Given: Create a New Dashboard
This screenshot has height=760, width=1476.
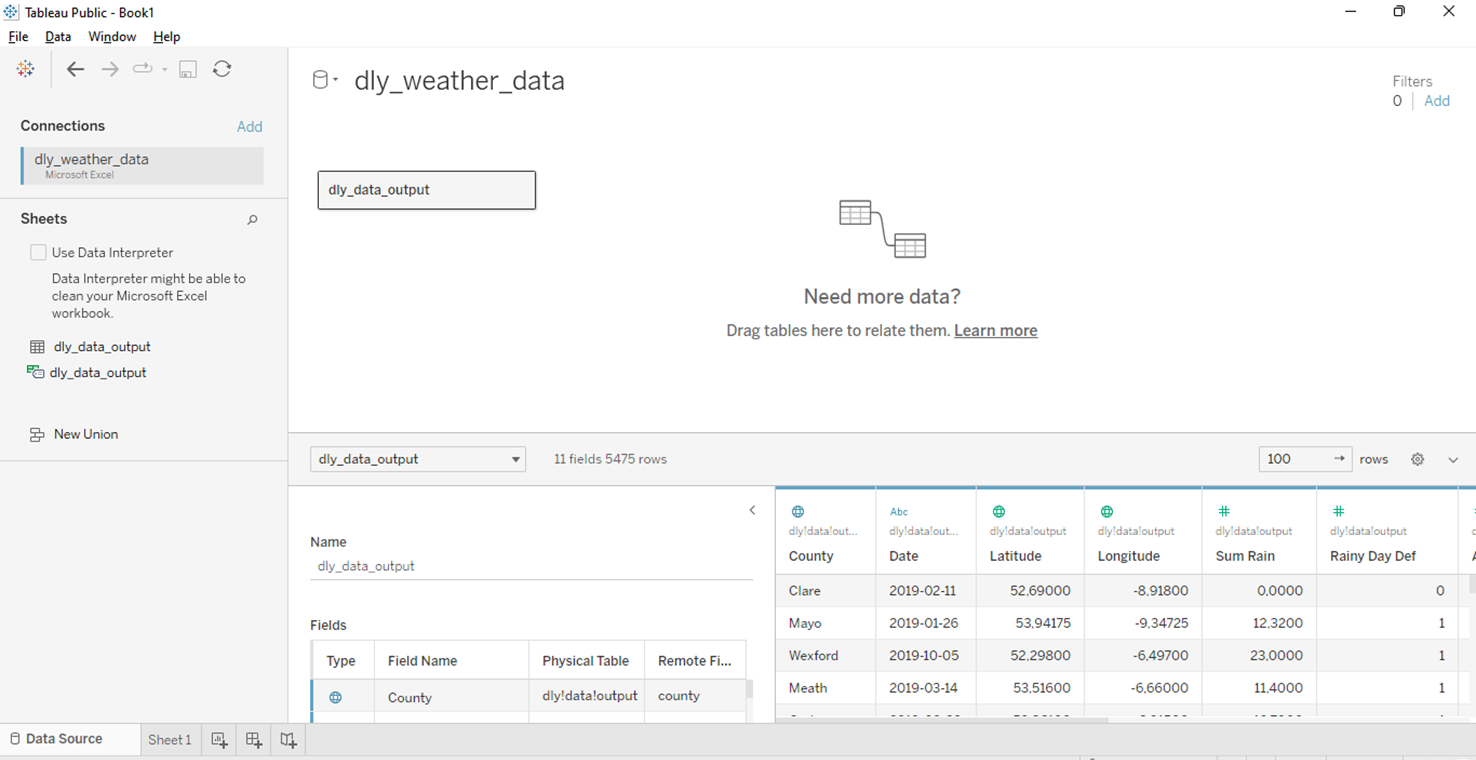Looking at the screenshot, I should [253, 739].
